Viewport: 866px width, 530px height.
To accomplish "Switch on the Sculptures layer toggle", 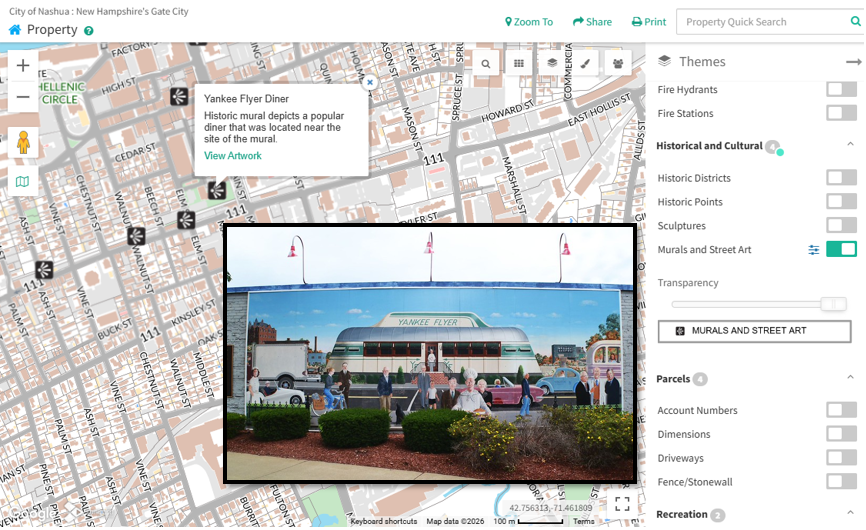I will [x=842, y=225].
